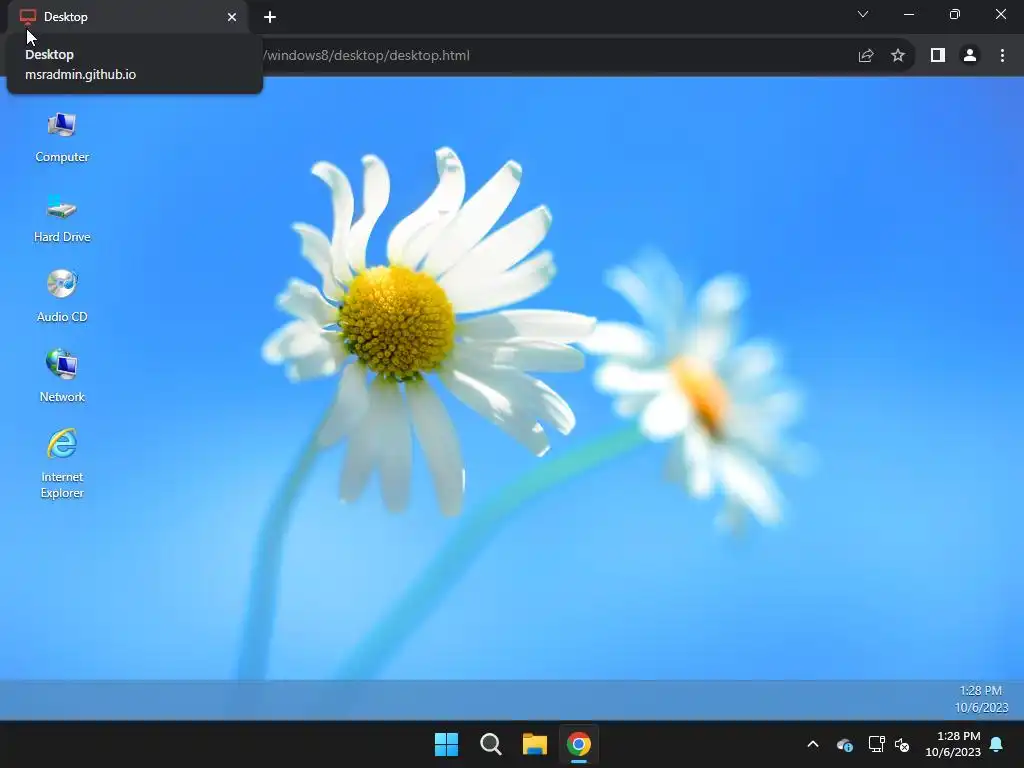
Task: Open the Windows Start button
Action: pyautogui.click(x=447, y=744)
